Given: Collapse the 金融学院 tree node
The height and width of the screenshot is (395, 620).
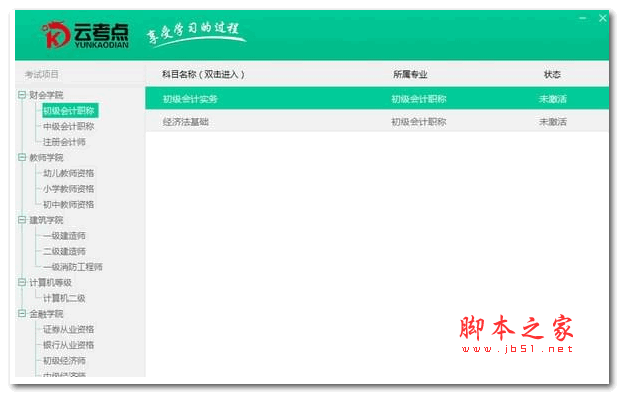Looking at the screenshot, I should (22, 314).
